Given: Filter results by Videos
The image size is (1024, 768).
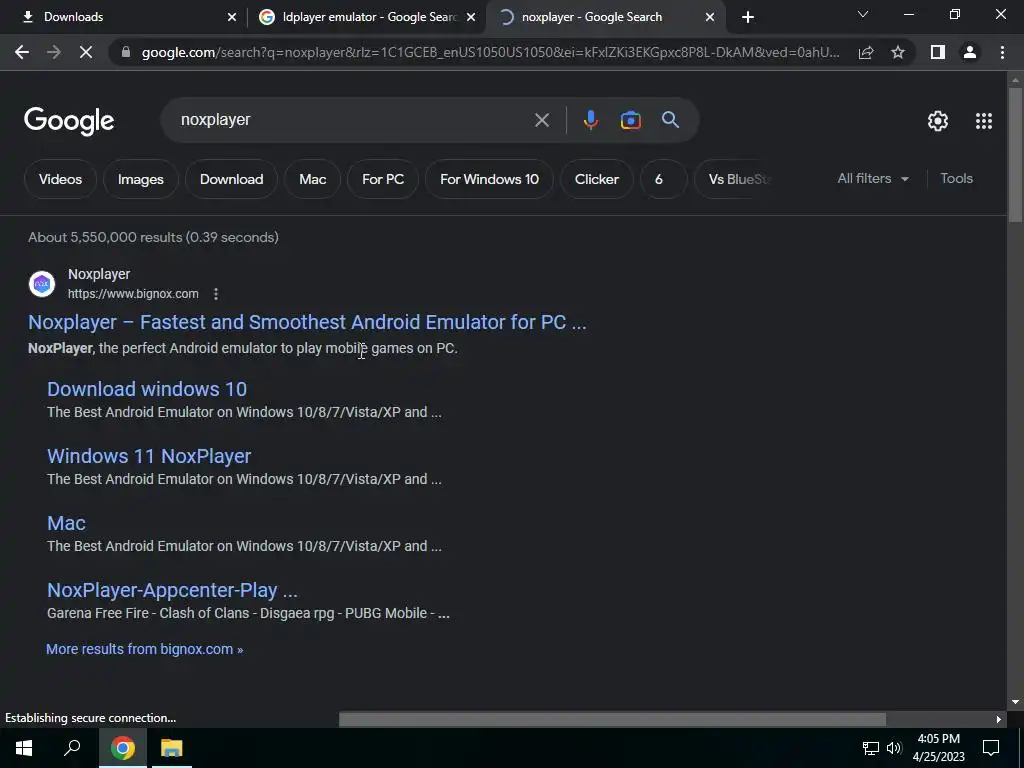Looking at the screenshot, I should pos(60,179).
